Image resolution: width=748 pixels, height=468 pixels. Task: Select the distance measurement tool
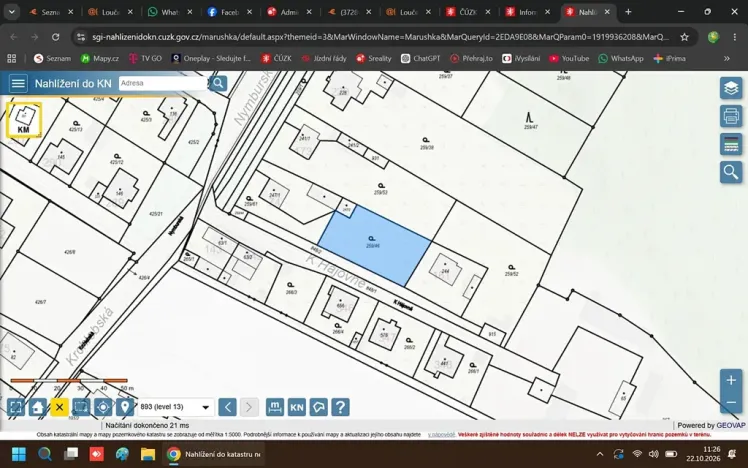275,407
